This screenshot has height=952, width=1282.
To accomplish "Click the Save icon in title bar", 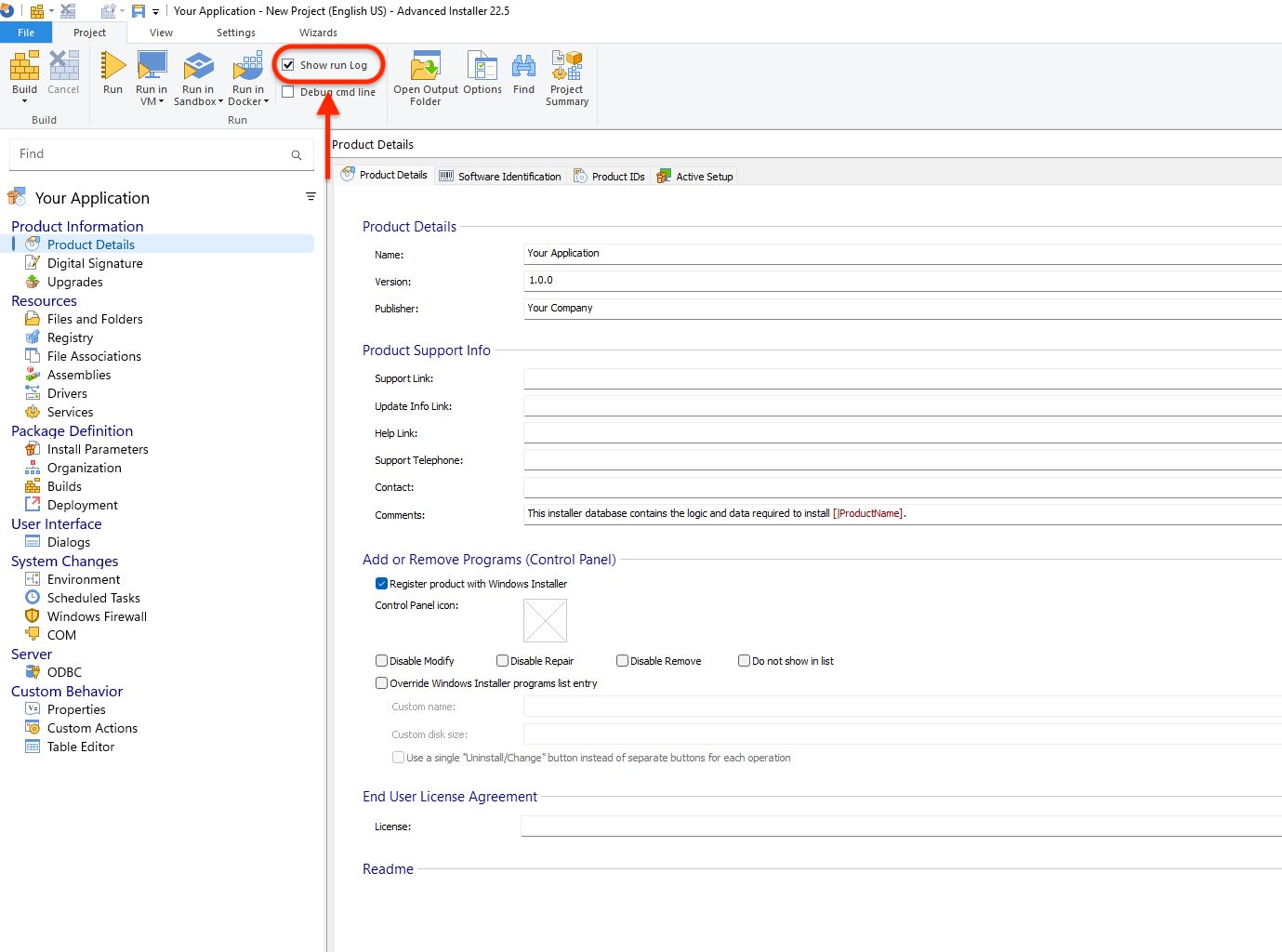I will point(139,11).
